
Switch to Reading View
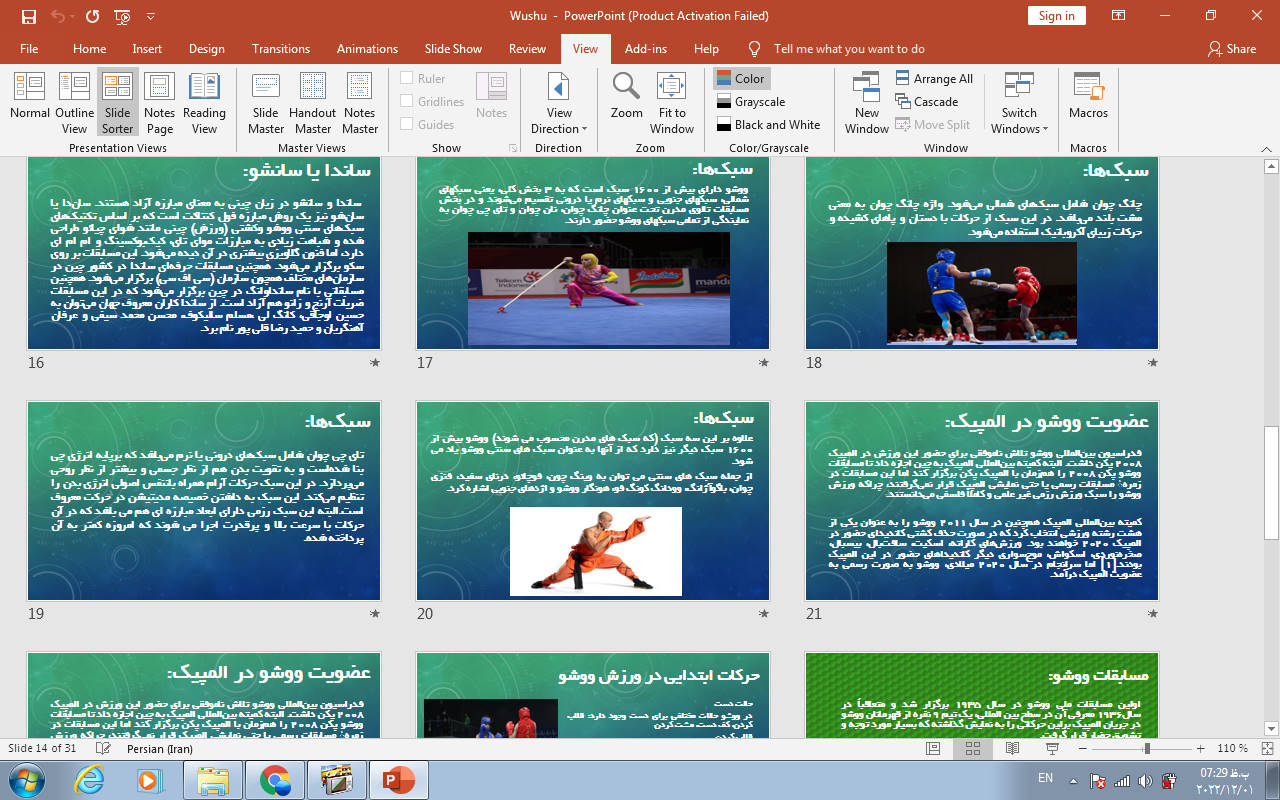(x=204, y=101)
